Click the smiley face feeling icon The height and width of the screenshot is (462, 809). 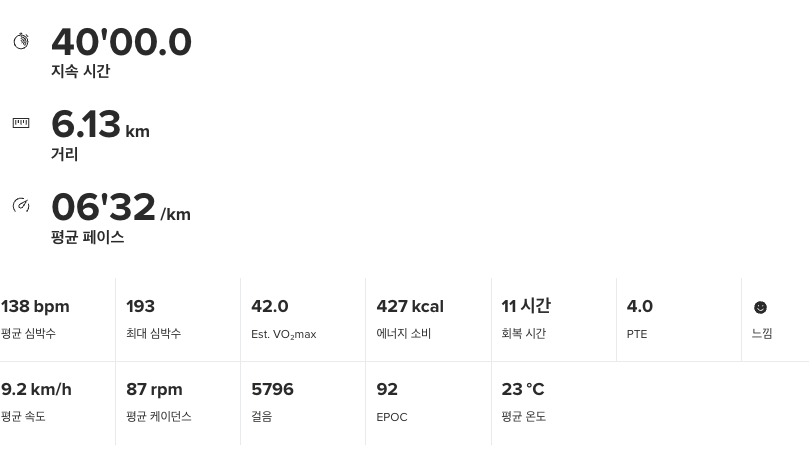click(760, 307)
